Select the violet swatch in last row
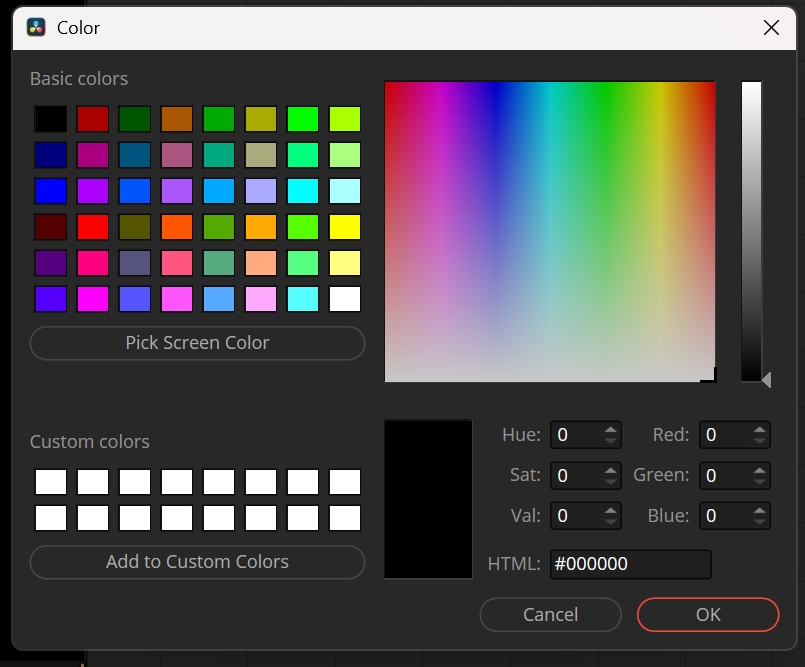The height and width of the screenshot is (667, 805). (x=51, y=299)
